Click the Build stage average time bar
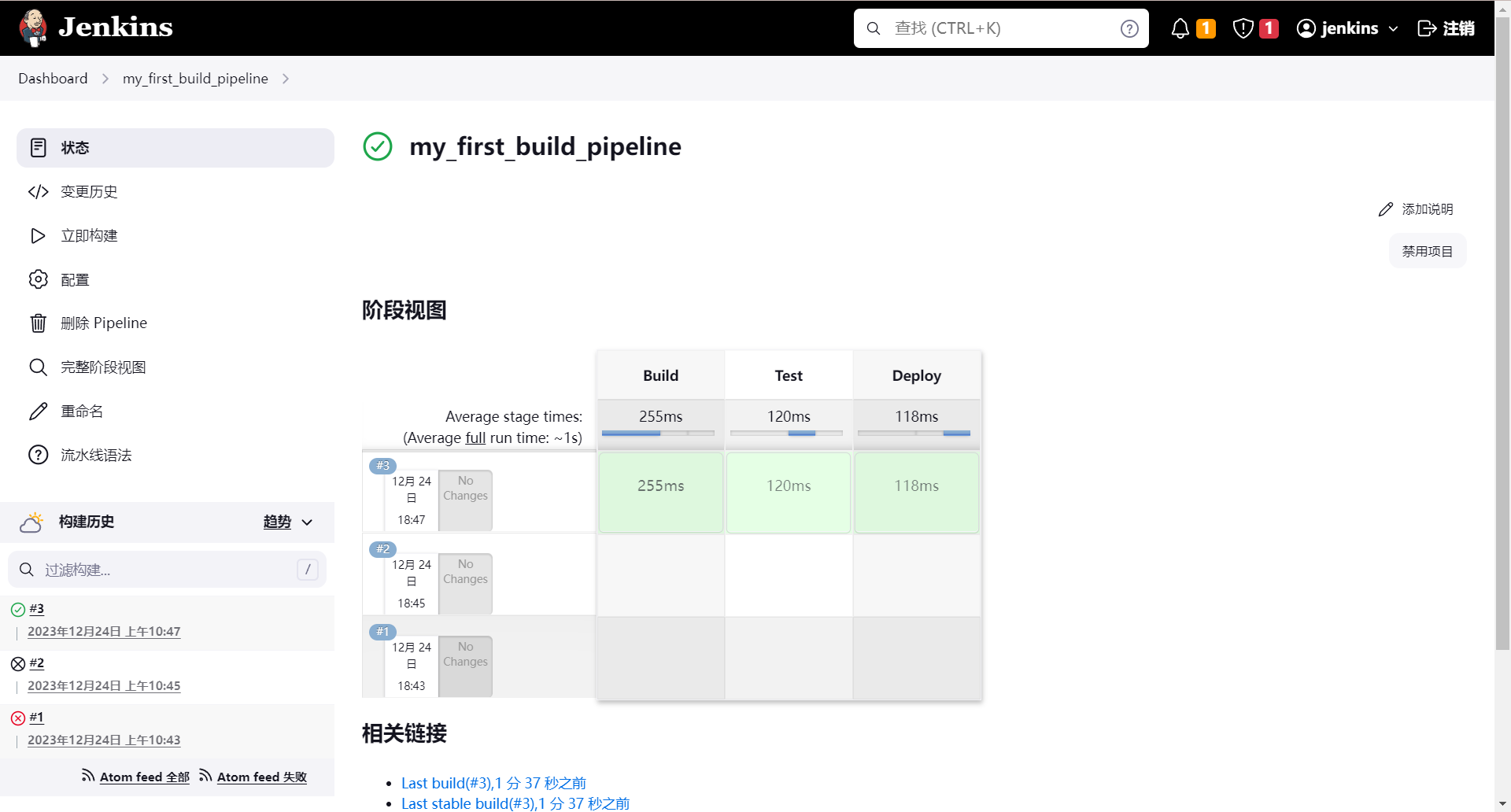Image resolution: width=1511 pixels, height=812 pixels. pyautogui.click(x=658, y=433)
